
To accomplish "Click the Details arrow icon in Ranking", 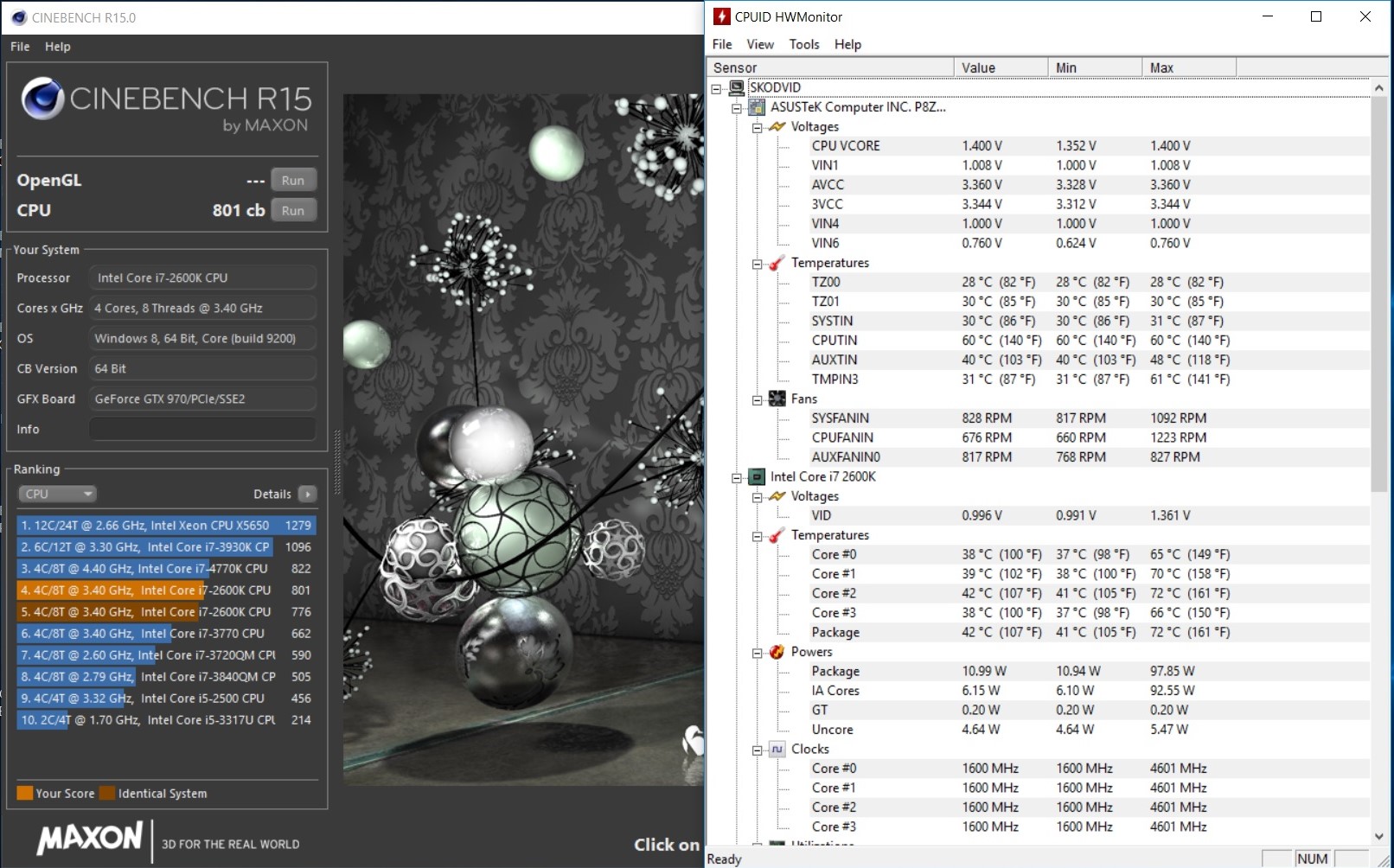I will (x=307, y=494).
